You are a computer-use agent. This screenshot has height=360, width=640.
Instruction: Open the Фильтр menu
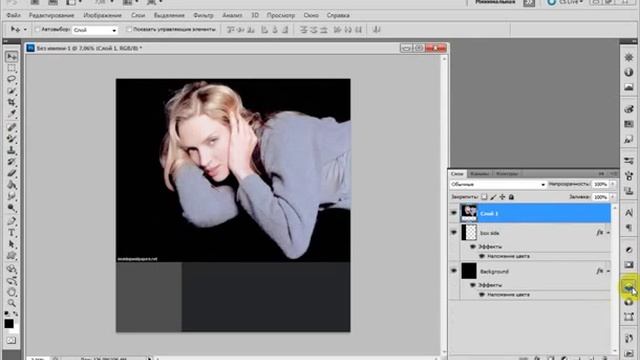(x=203, y=15)
